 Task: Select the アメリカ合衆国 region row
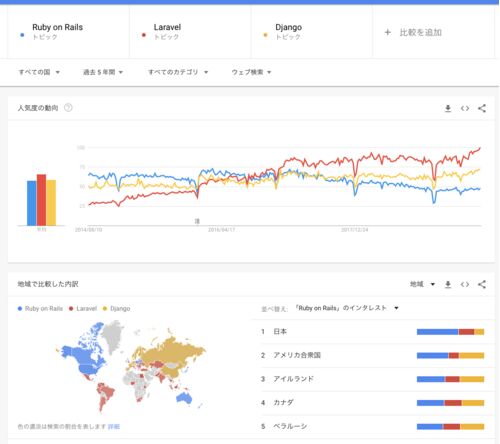click(373, 355)
